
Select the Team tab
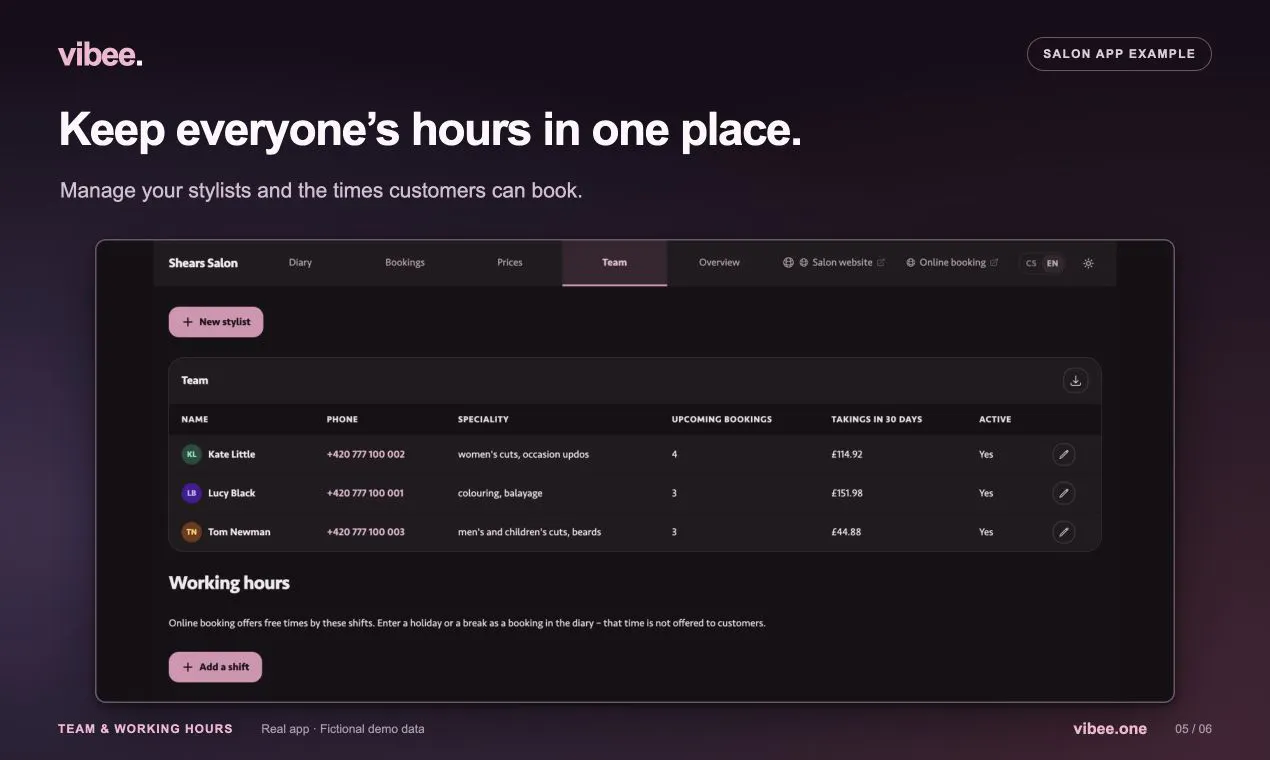[x=614, y=263]
